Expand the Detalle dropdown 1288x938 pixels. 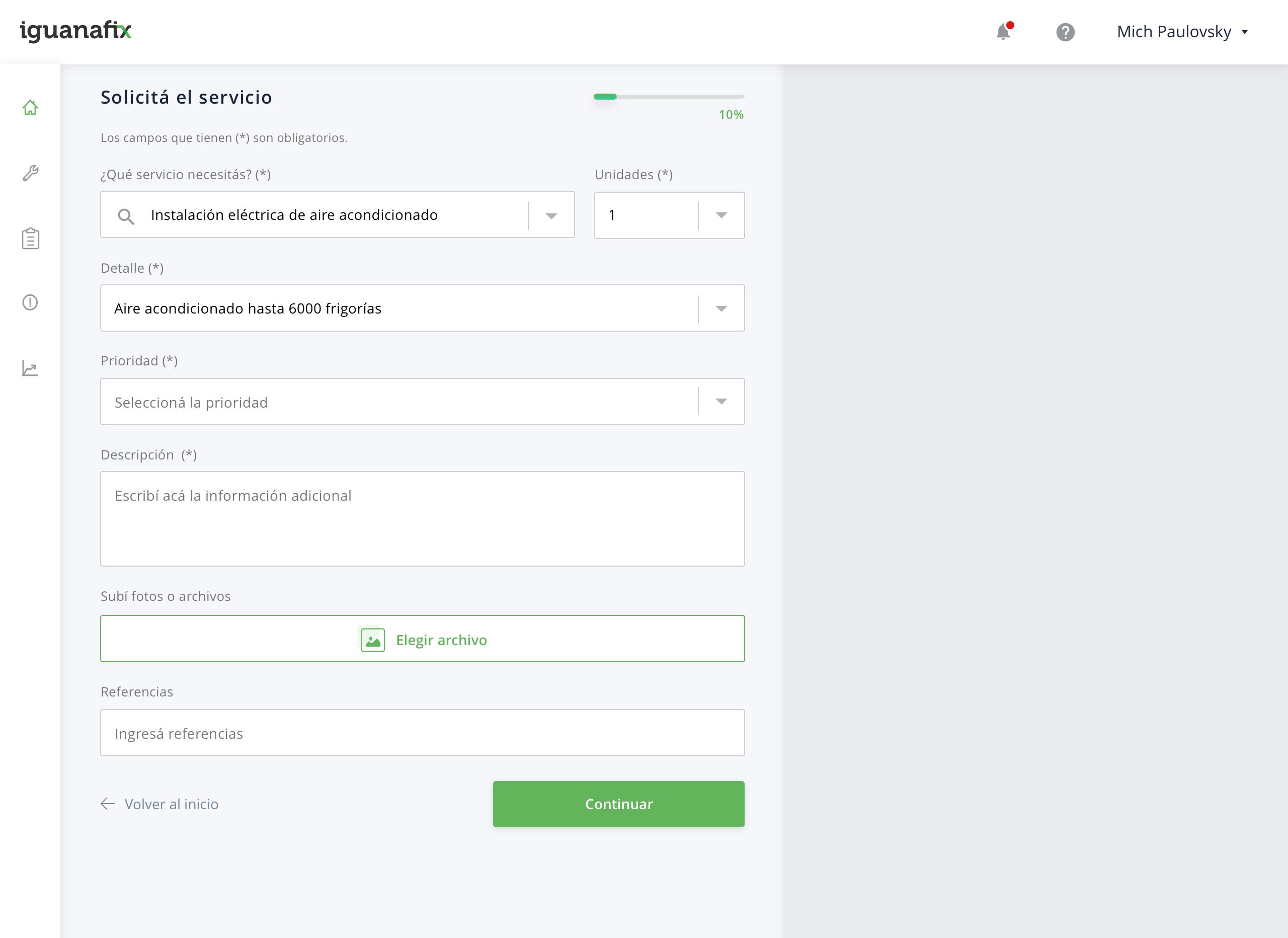[720, 308]
